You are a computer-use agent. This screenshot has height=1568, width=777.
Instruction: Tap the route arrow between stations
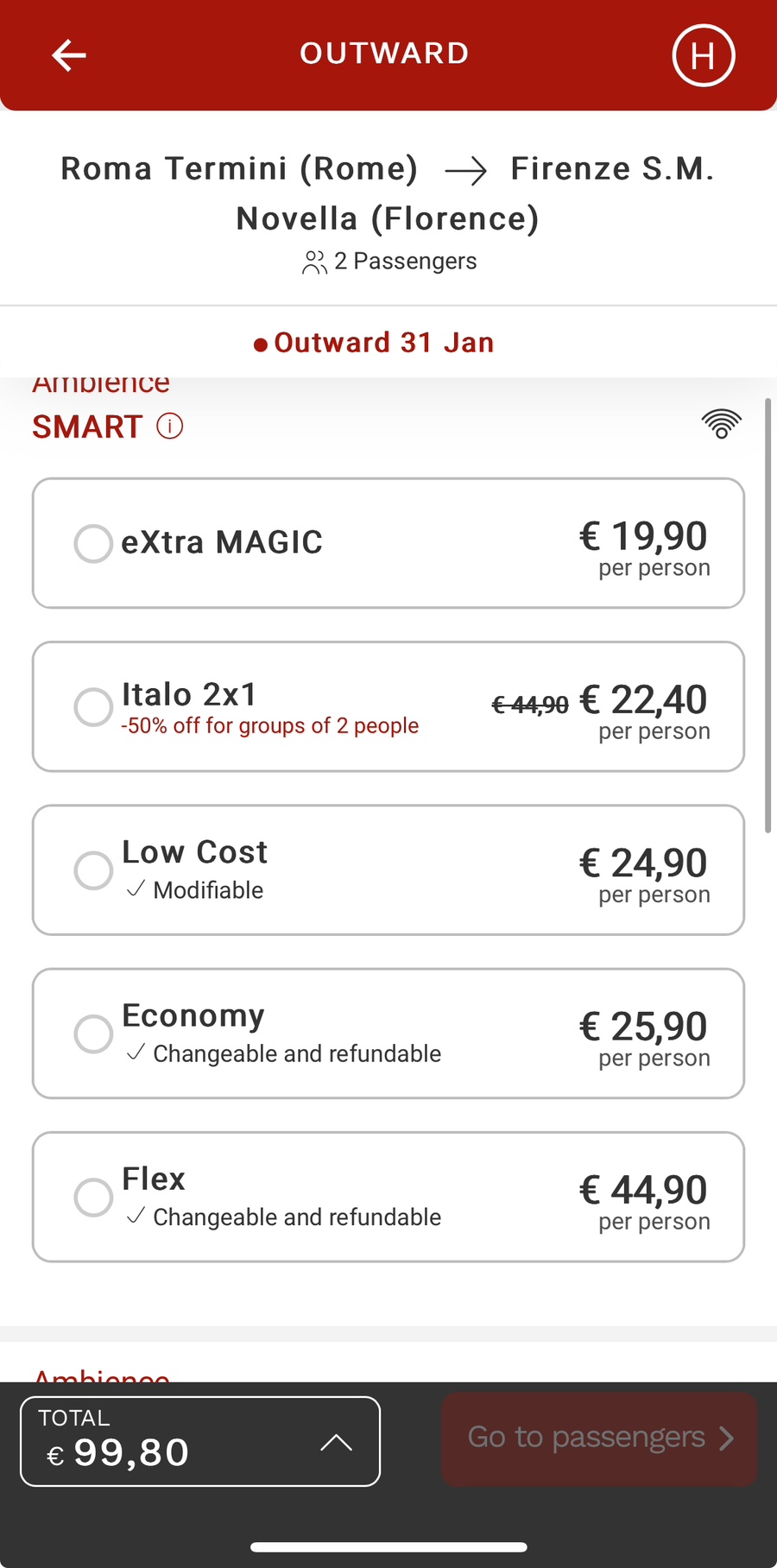tap(465, 171)
